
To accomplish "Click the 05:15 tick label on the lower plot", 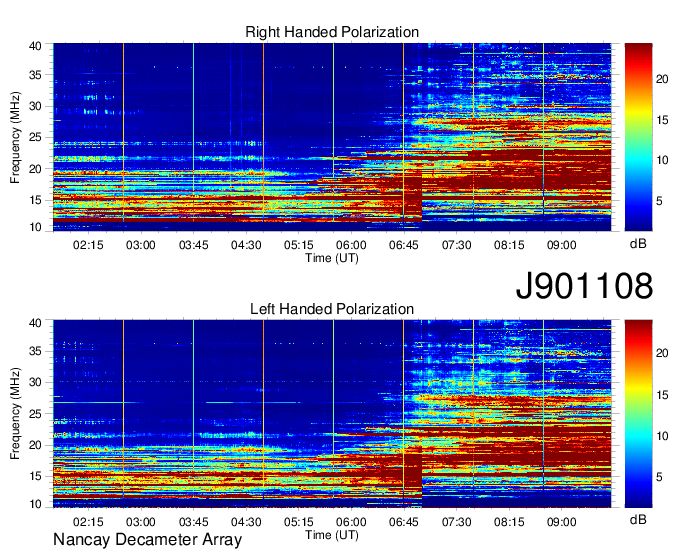I will (298, 522).
